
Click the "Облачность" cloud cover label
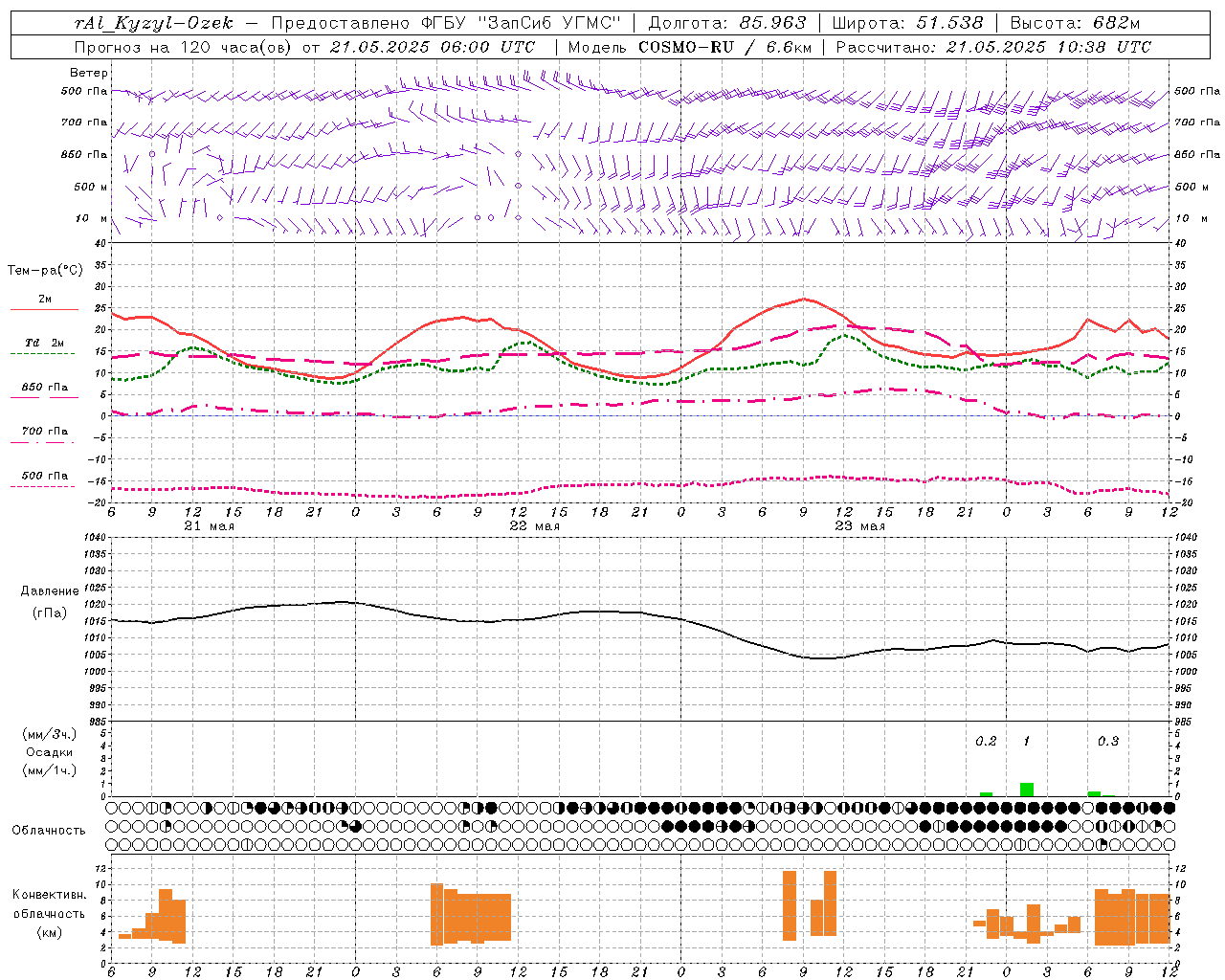(49, 831)
